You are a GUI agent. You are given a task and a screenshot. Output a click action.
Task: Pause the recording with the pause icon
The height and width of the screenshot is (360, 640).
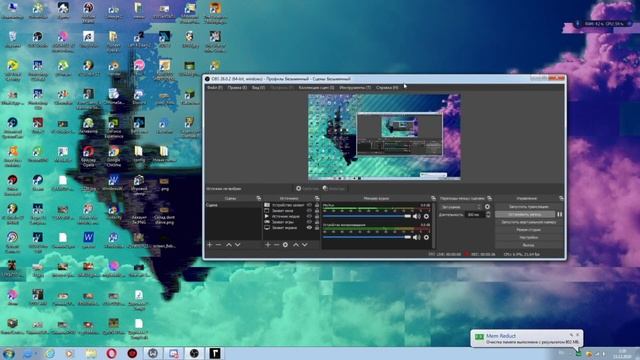[560, 214]
